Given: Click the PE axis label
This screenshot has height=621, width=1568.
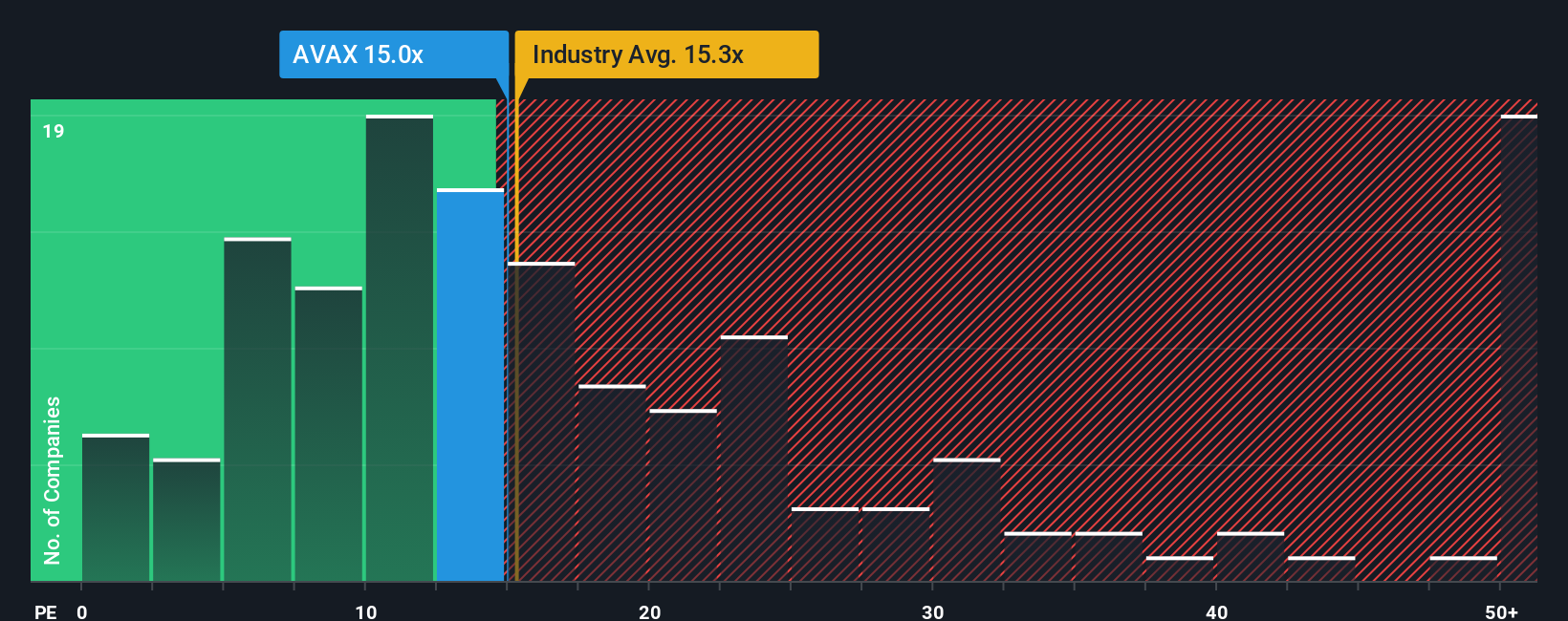Looking at the screenshot, I should point(46,611).
